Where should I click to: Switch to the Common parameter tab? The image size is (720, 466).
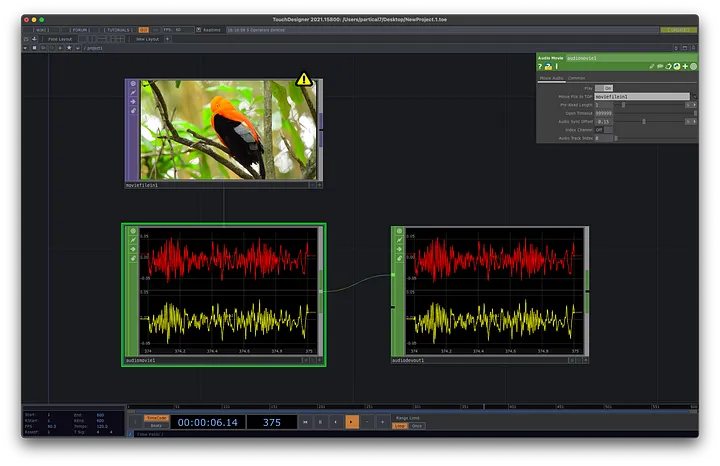tap(577, 77)
